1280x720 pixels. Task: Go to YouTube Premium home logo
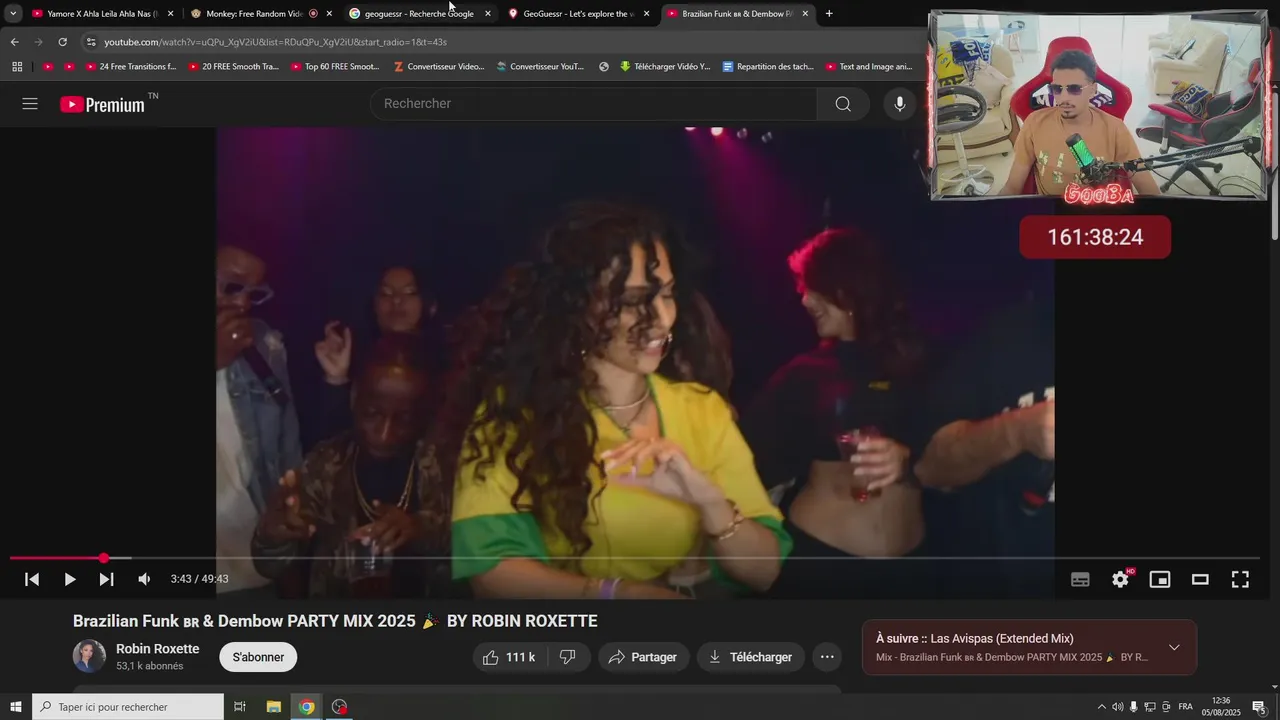pyautogui.click(x=102, y=104)
